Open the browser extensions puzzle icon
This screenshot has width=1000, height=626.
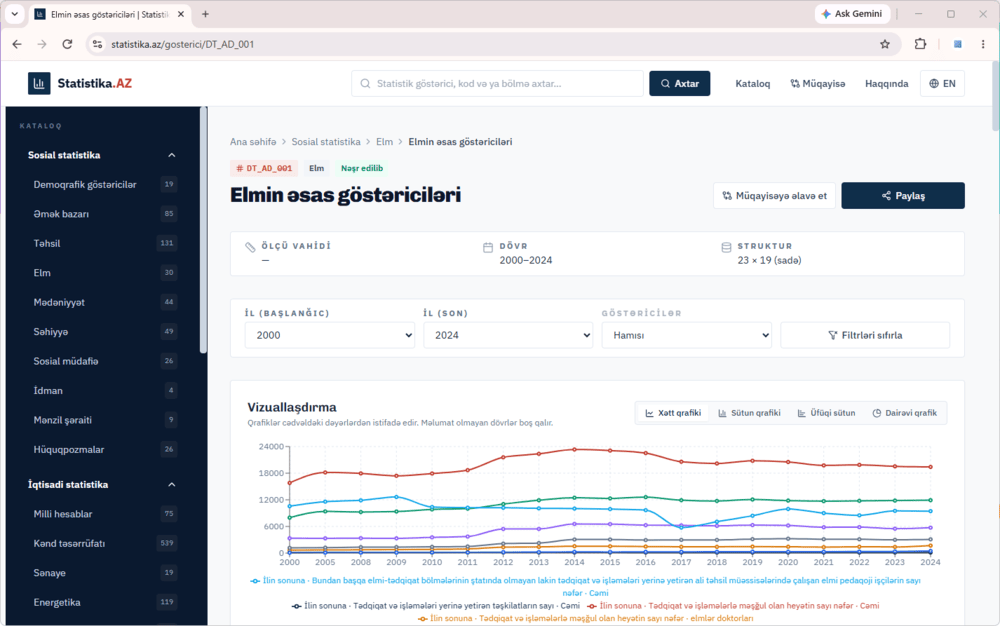pyautogui.click(x=920, y=44)
